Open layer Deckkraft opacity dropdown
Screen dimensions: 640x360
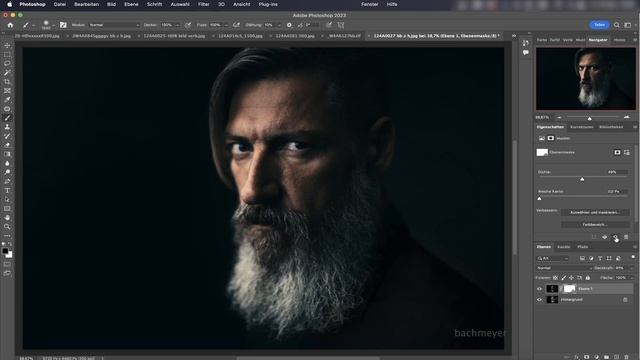[x=633, y=268]
